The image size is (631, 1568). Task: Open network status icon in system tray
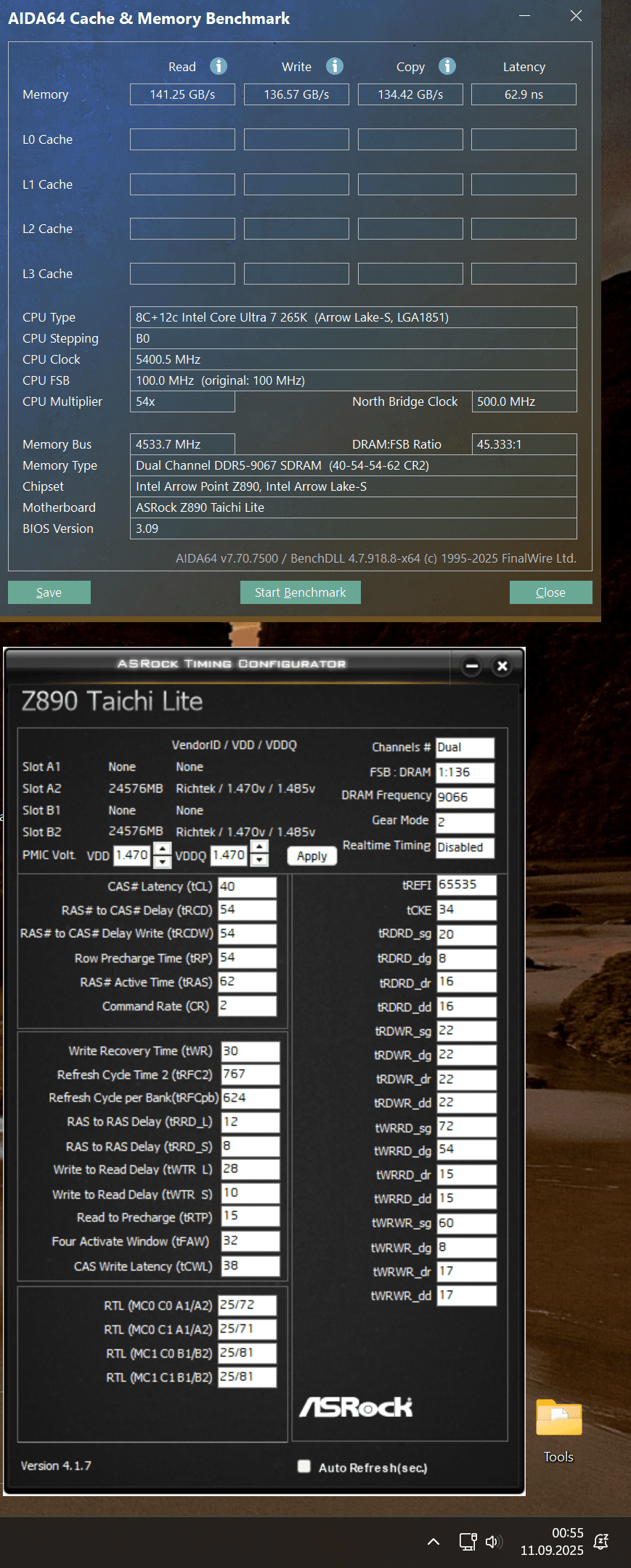[468, 1542]
